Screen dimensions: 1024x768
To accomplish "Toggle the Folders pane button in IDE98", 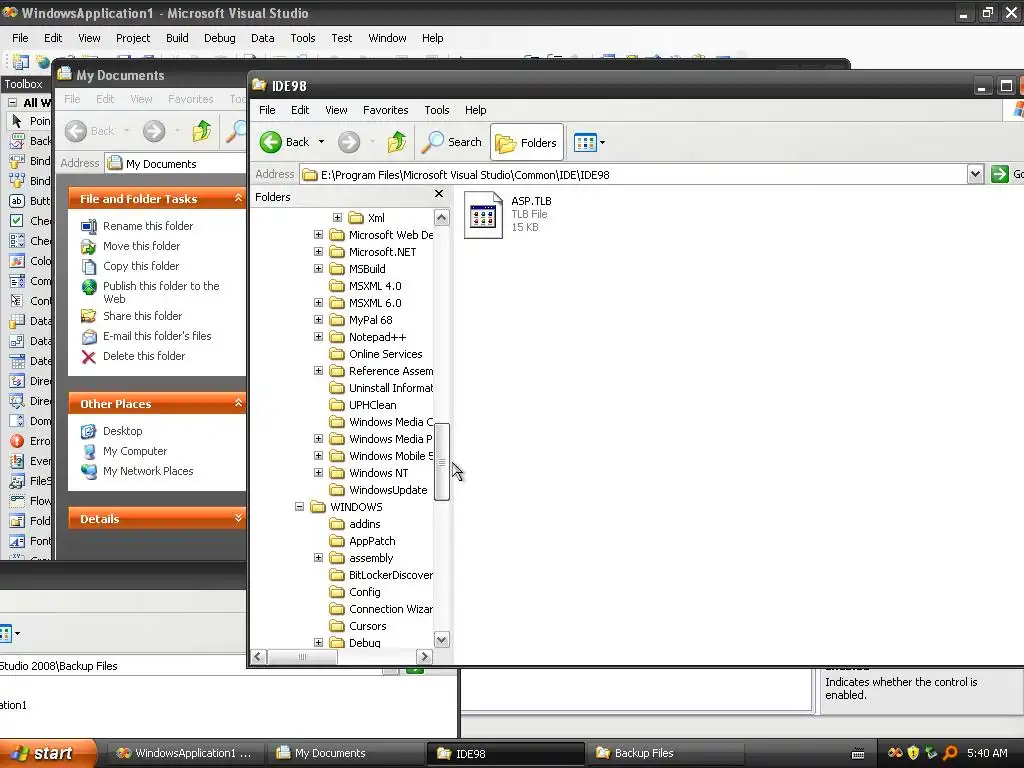I will coord(526,142).
